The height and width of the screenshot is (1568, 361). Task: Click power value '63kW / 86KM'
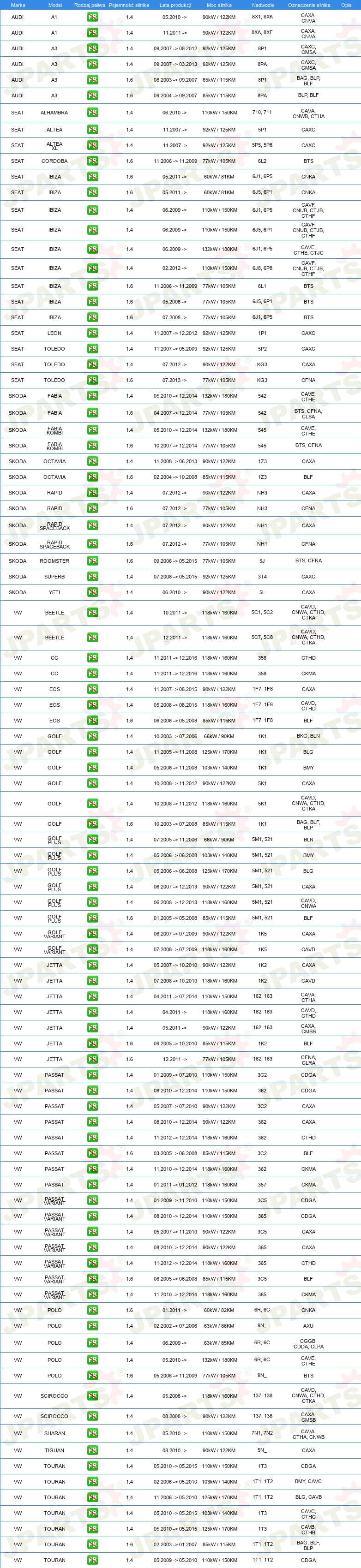[219, 1326]
